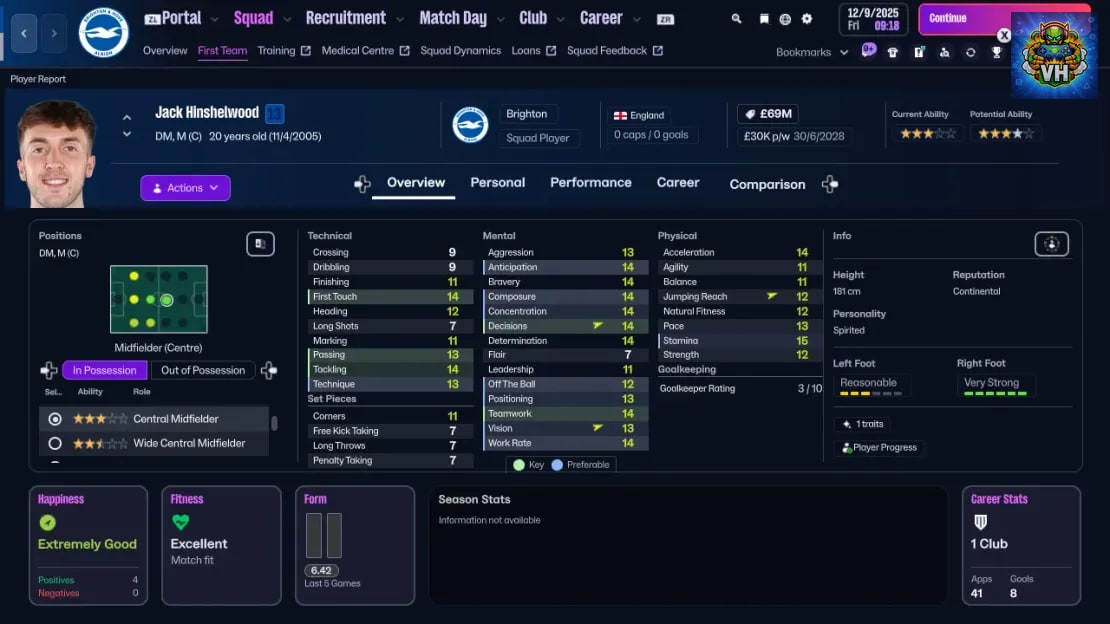1110x624 pixels.
Task: Click the Right Foot Very Strong rating bar
Action: [995, 393]
